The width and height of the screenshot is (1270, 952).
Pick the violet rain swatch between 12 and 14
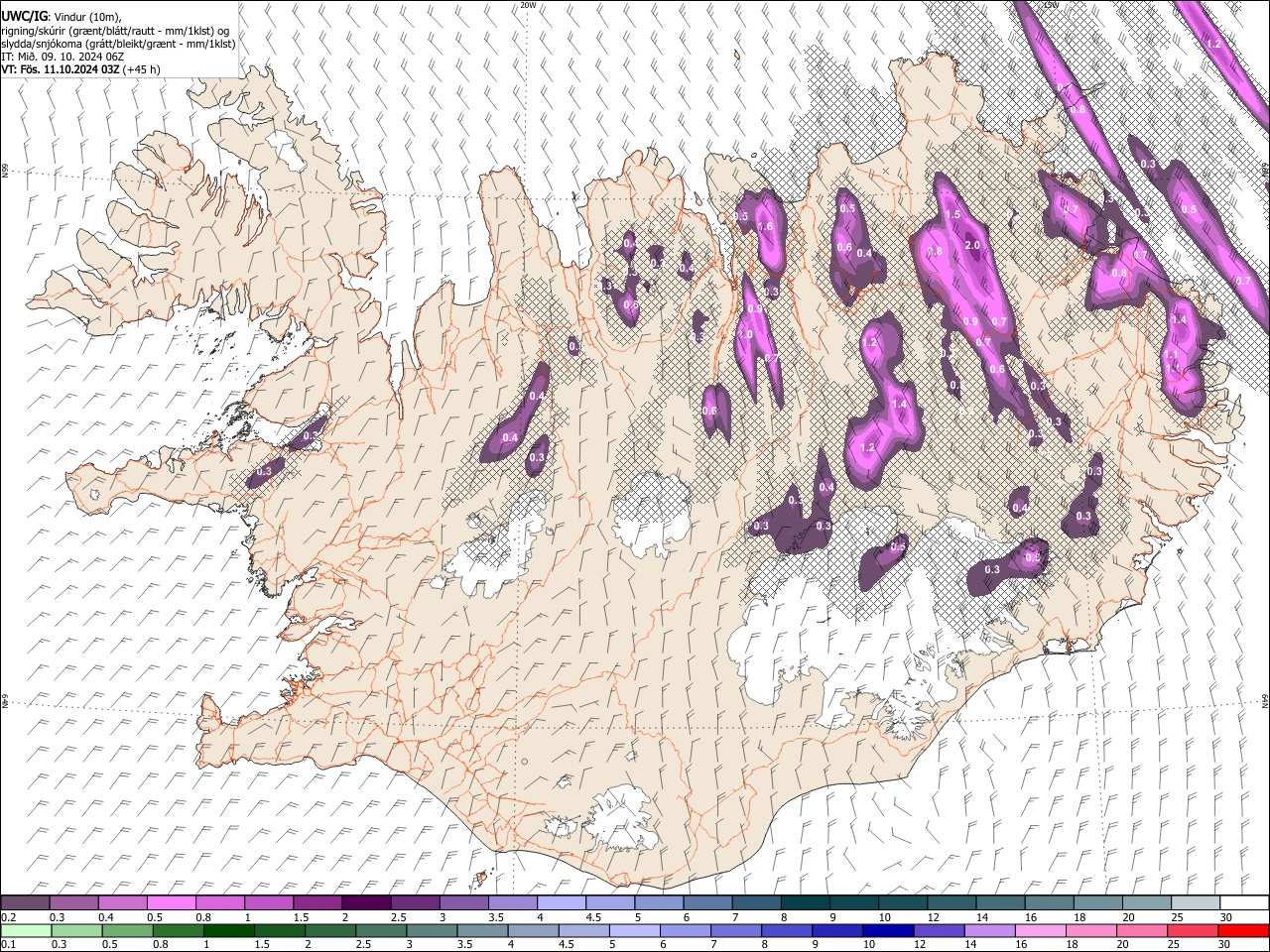point(939,931)
